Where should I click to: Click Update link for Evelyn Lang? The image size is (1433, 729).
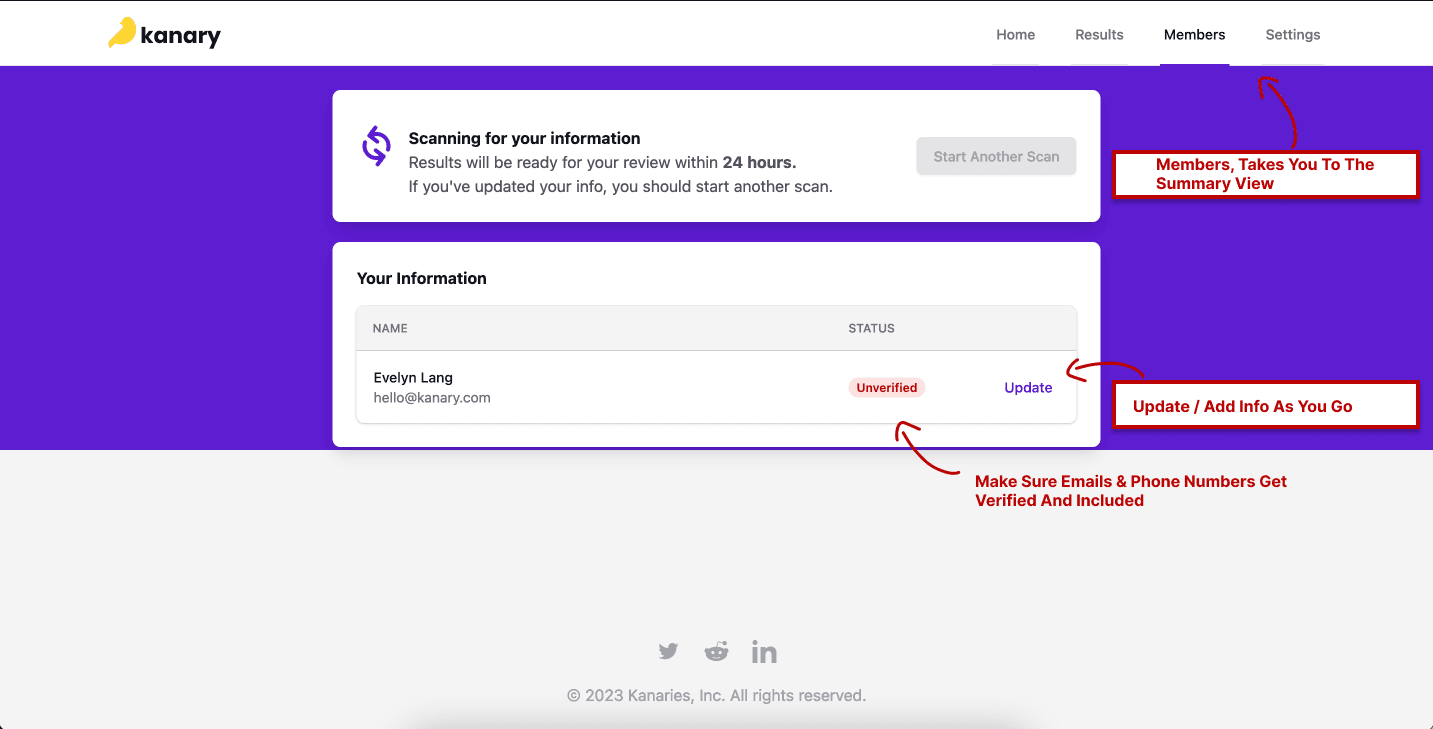click(x=1028, y=388)
